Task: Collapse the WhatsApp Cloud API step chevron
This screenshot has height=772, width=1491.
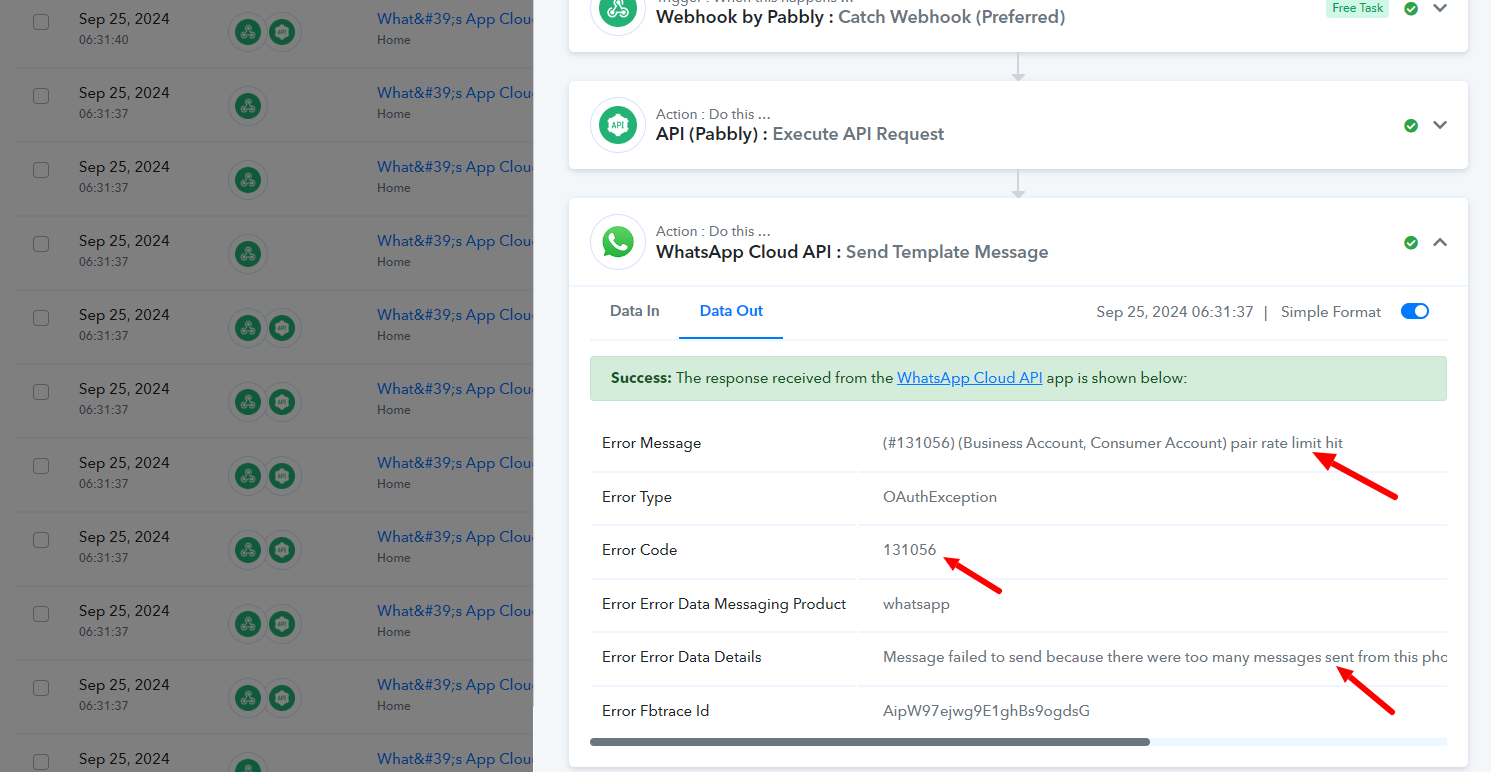Action: tap(1440, 242)
